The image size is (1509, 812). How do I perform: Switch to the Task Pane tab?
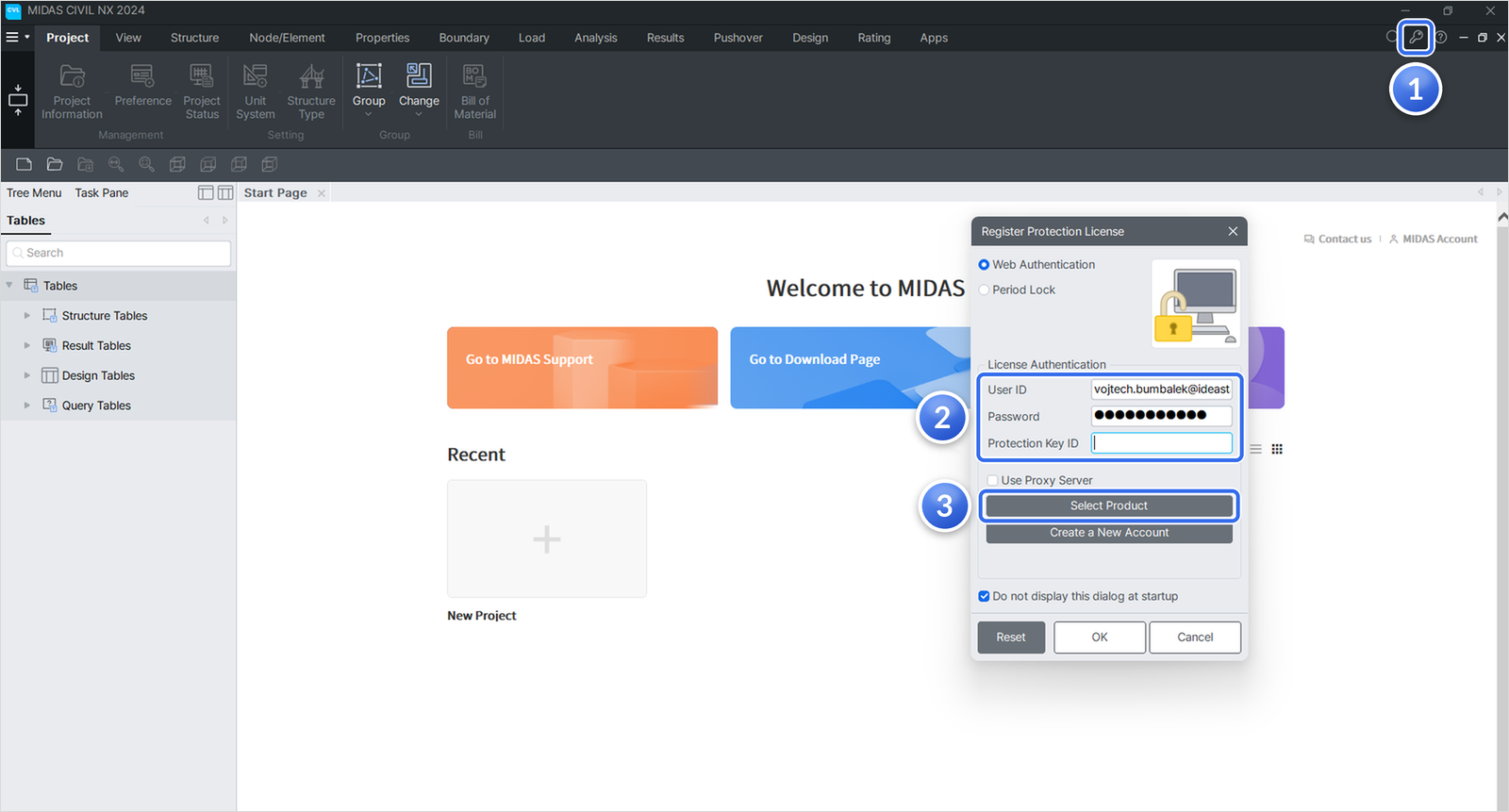102,192
